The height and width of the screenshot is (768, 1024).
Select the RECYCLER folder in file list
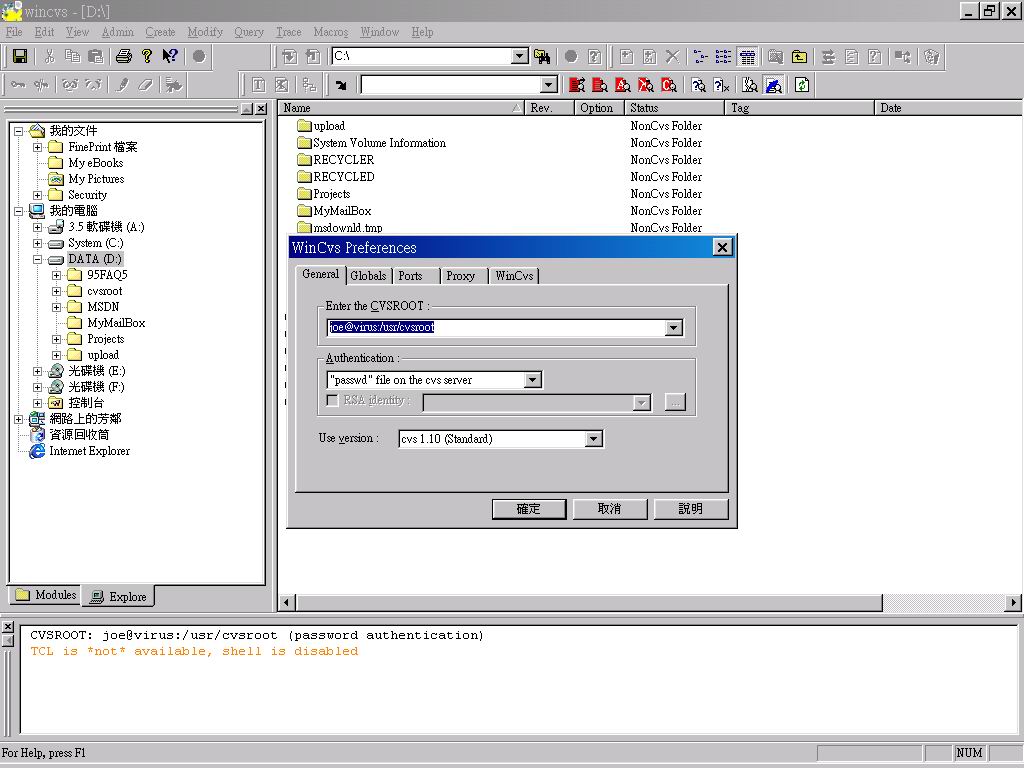pyautogui.click(x=344, y=160)
